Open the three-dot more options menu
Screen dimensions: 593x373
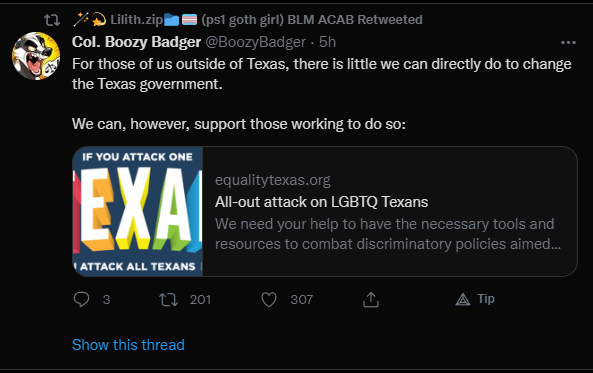pos(568,43)
